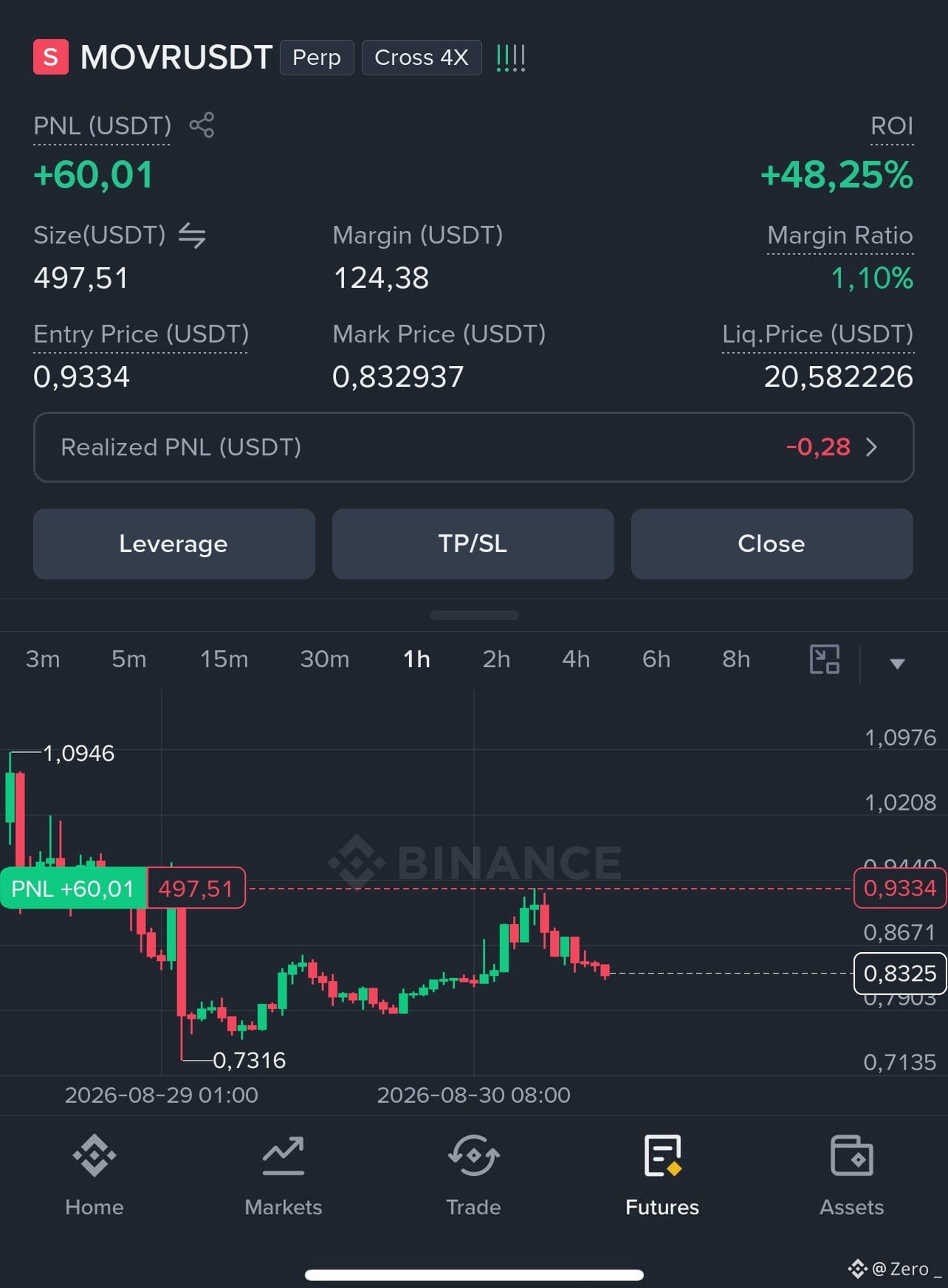Open Realized PNL details chevron
The image size is (948, 1288).
(871, 447)
